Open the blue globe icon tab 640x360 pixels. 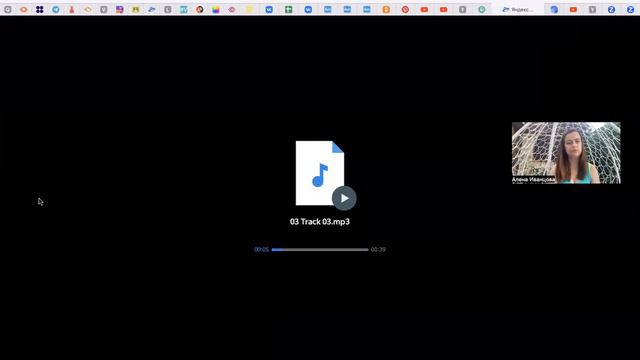(554, 9)
